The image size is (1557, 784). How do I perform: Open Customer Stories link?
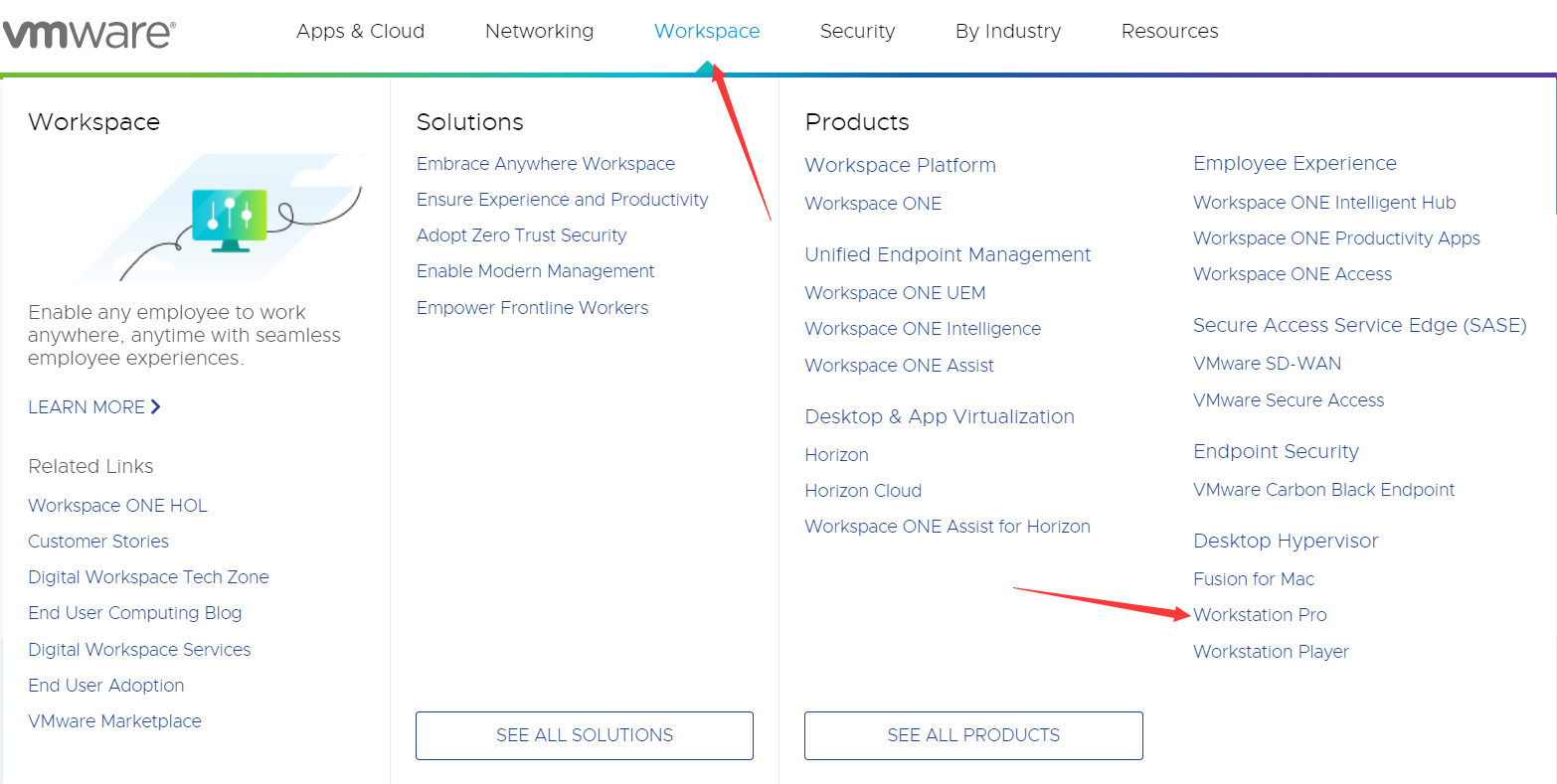[x=98, y=542]
